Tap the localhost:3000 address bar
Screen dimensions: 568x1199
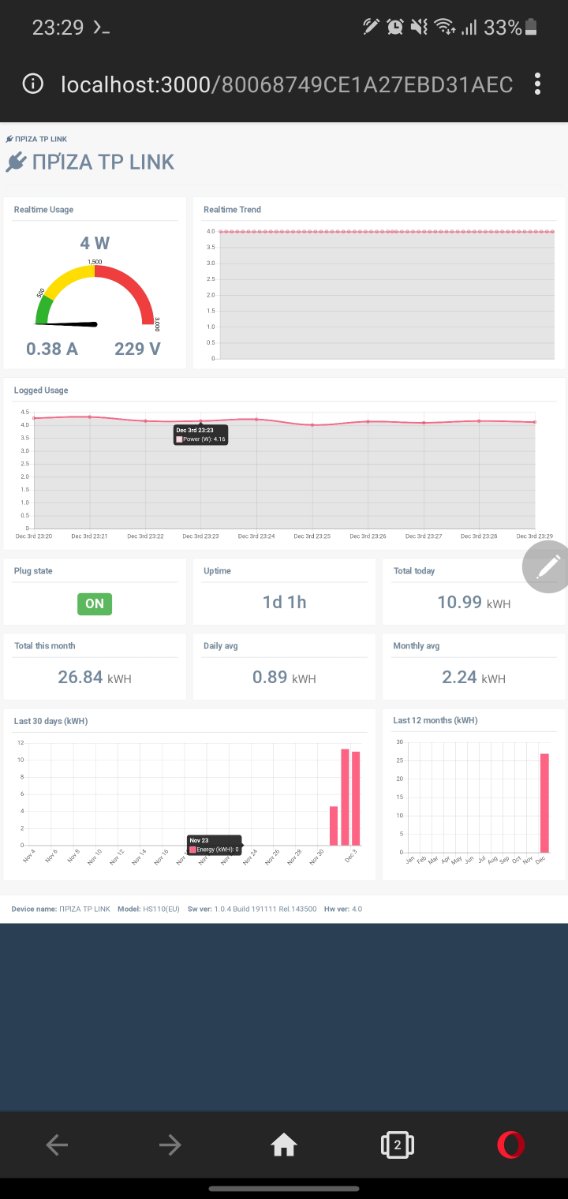(x=286, y=84)
